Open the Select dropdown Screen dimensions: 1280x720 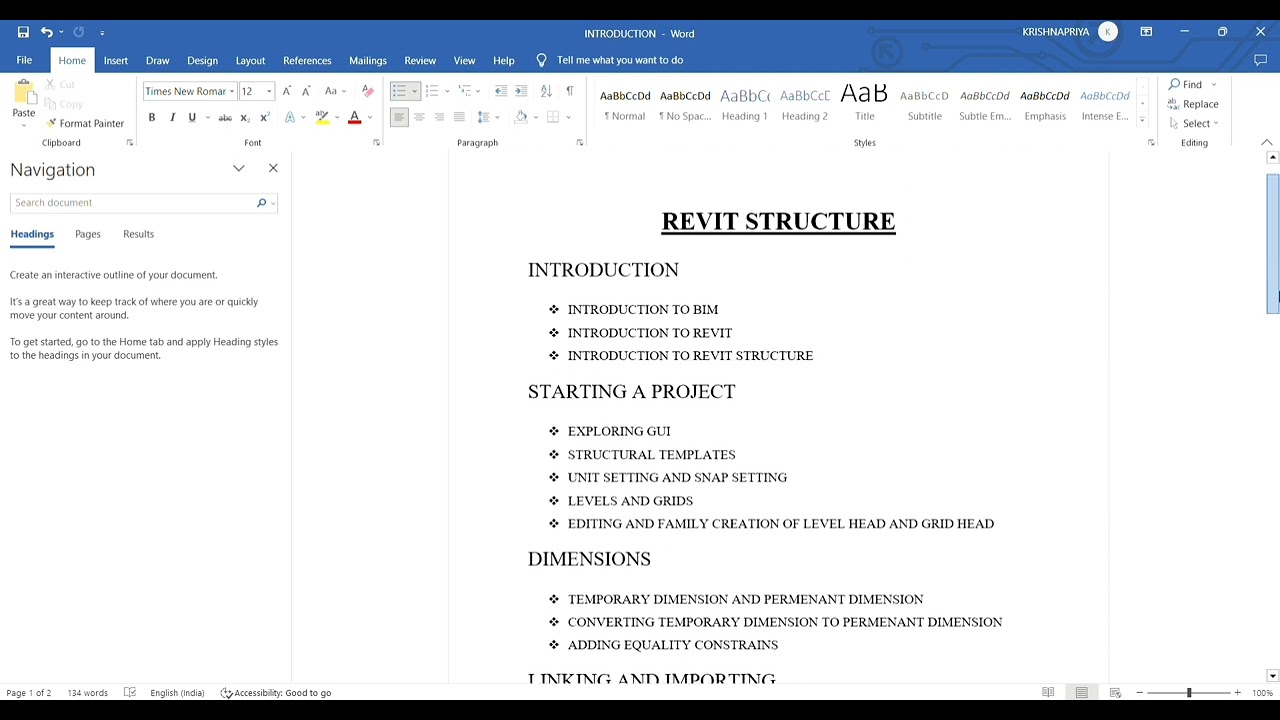pos(1193,123)
